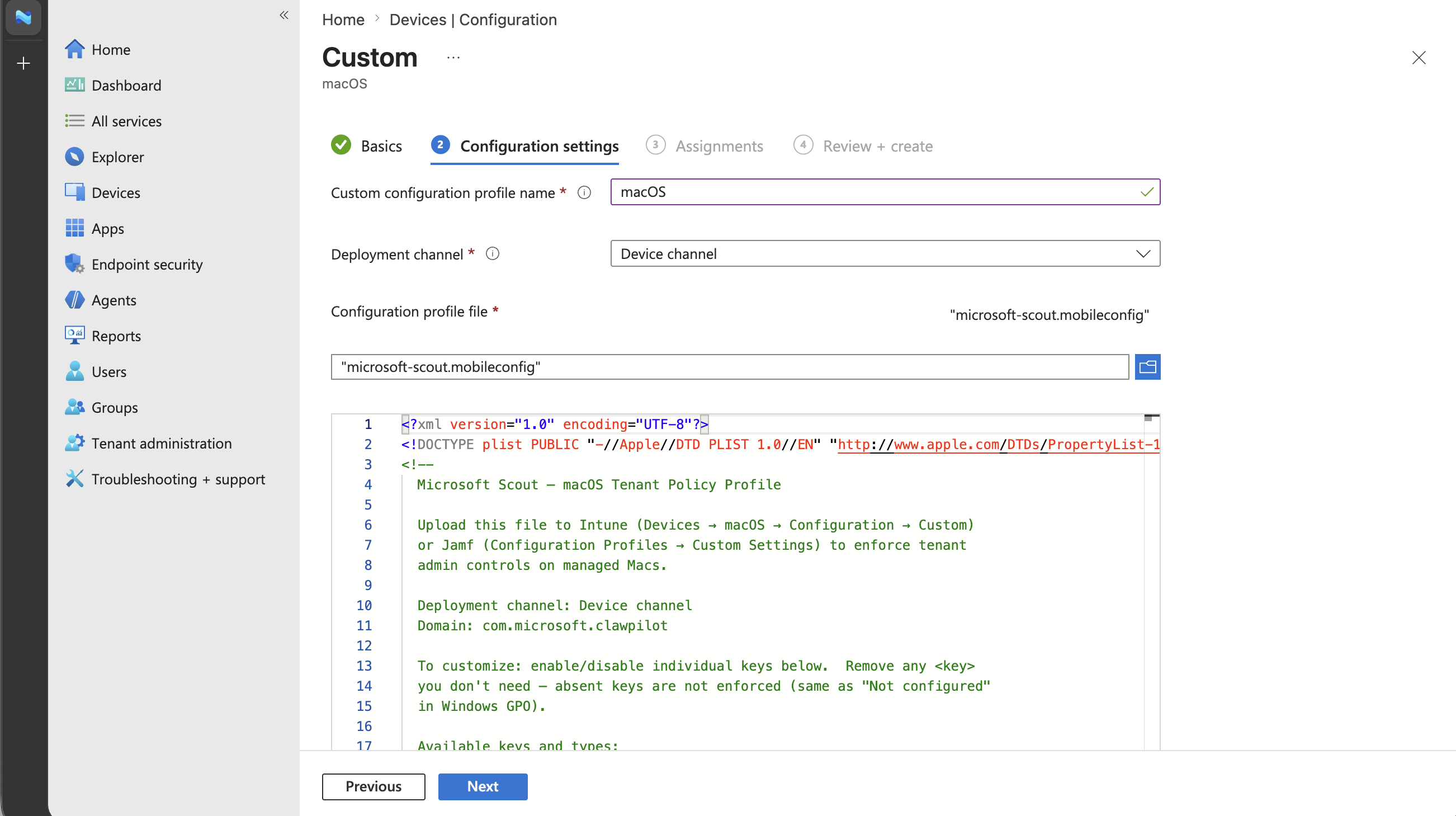The width and height of the screenshot is (1456, 816).
Task: Go to the Review + create tab
Action: point(863,146)
